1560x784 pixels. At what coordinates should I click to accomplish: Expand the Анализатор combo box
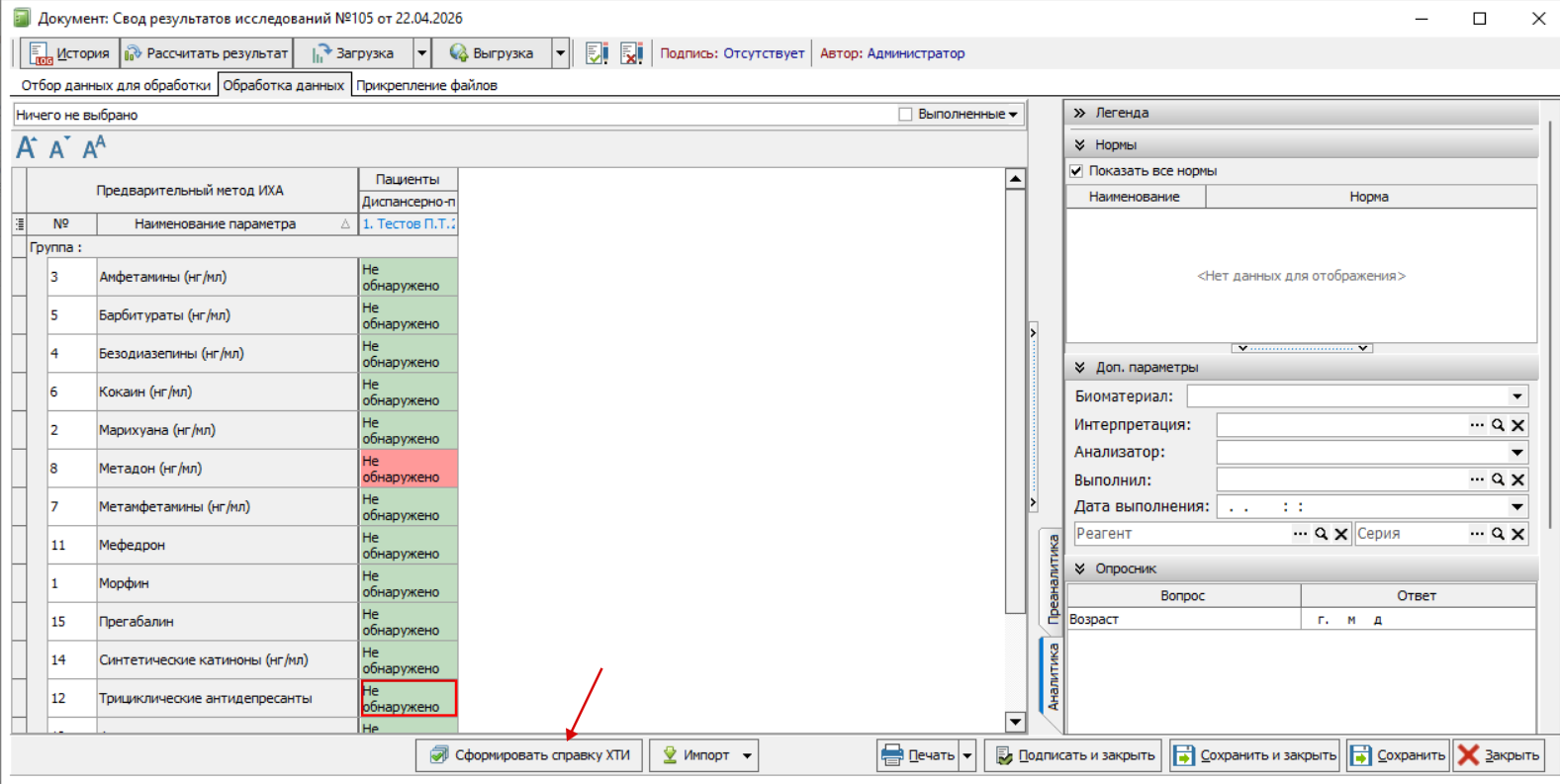(1516, 453)
